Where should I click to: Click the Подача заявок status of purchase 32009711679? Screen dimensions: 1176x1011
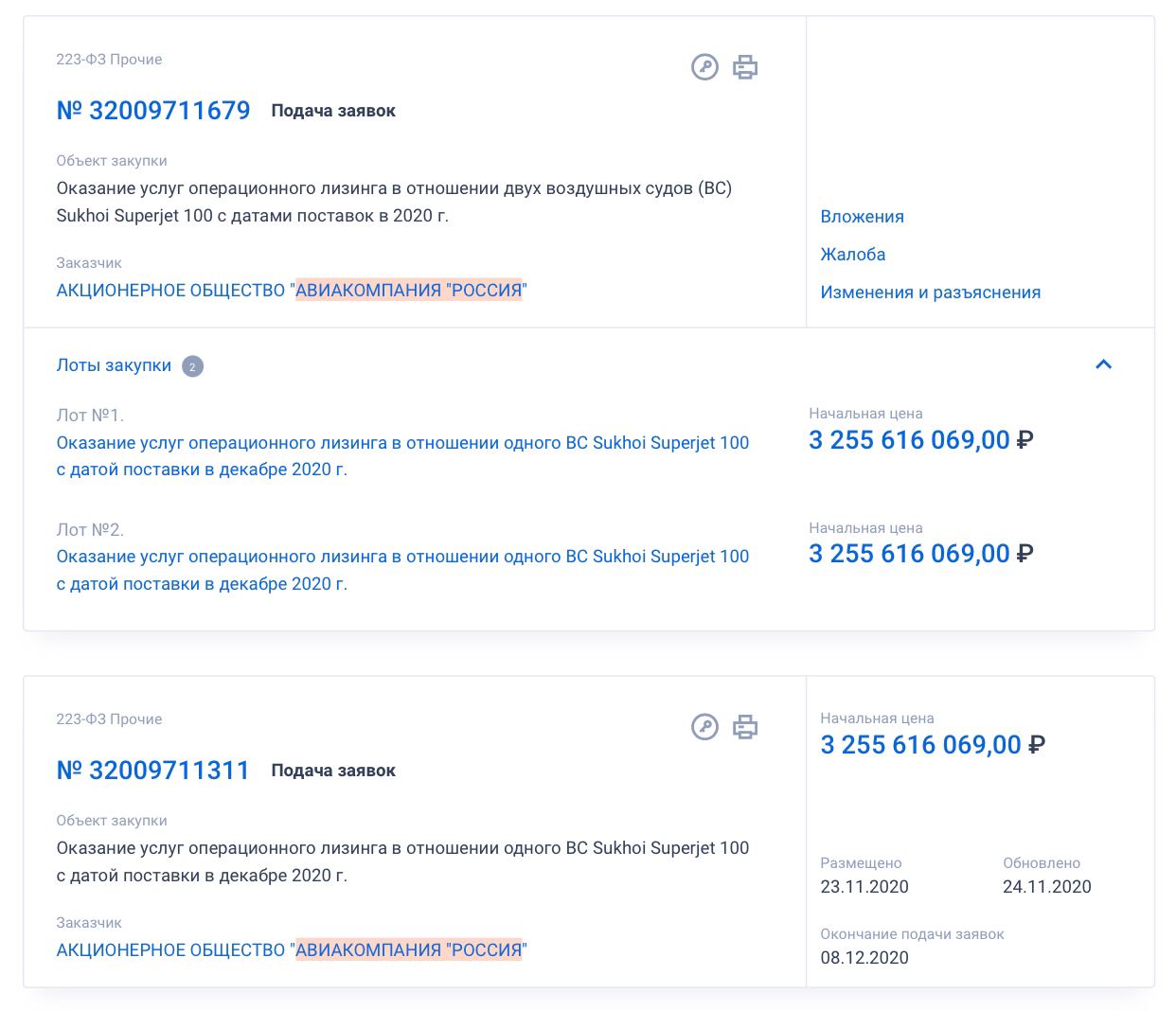[333, 111]
